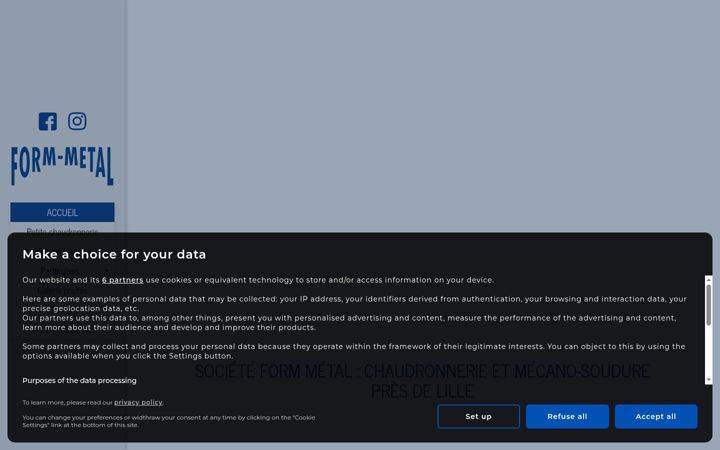Click the scrollbar up arrow in cookie dialog
The width and height of the screenshot is (720, 450).
click(x=709, y=279)
